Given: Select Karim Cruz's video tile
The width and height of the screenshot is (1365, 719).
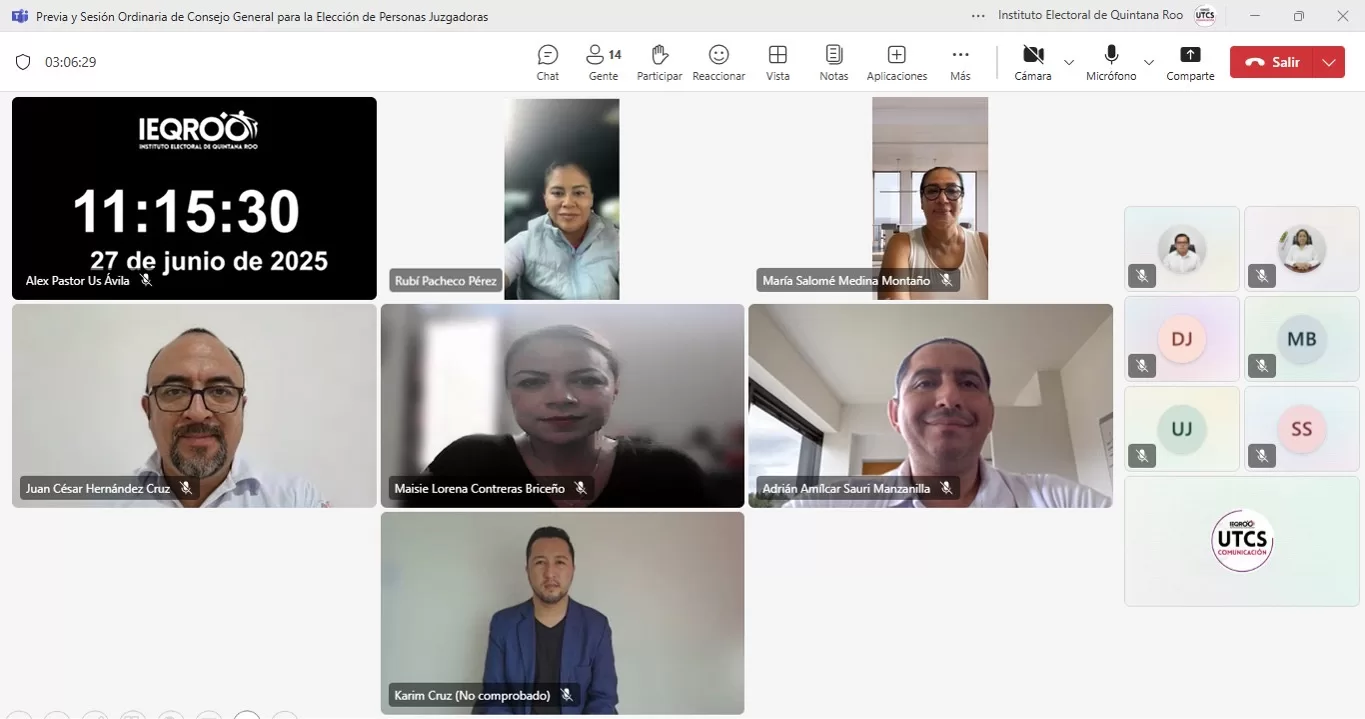Looking at the screenshot, I should pos(562,612).
